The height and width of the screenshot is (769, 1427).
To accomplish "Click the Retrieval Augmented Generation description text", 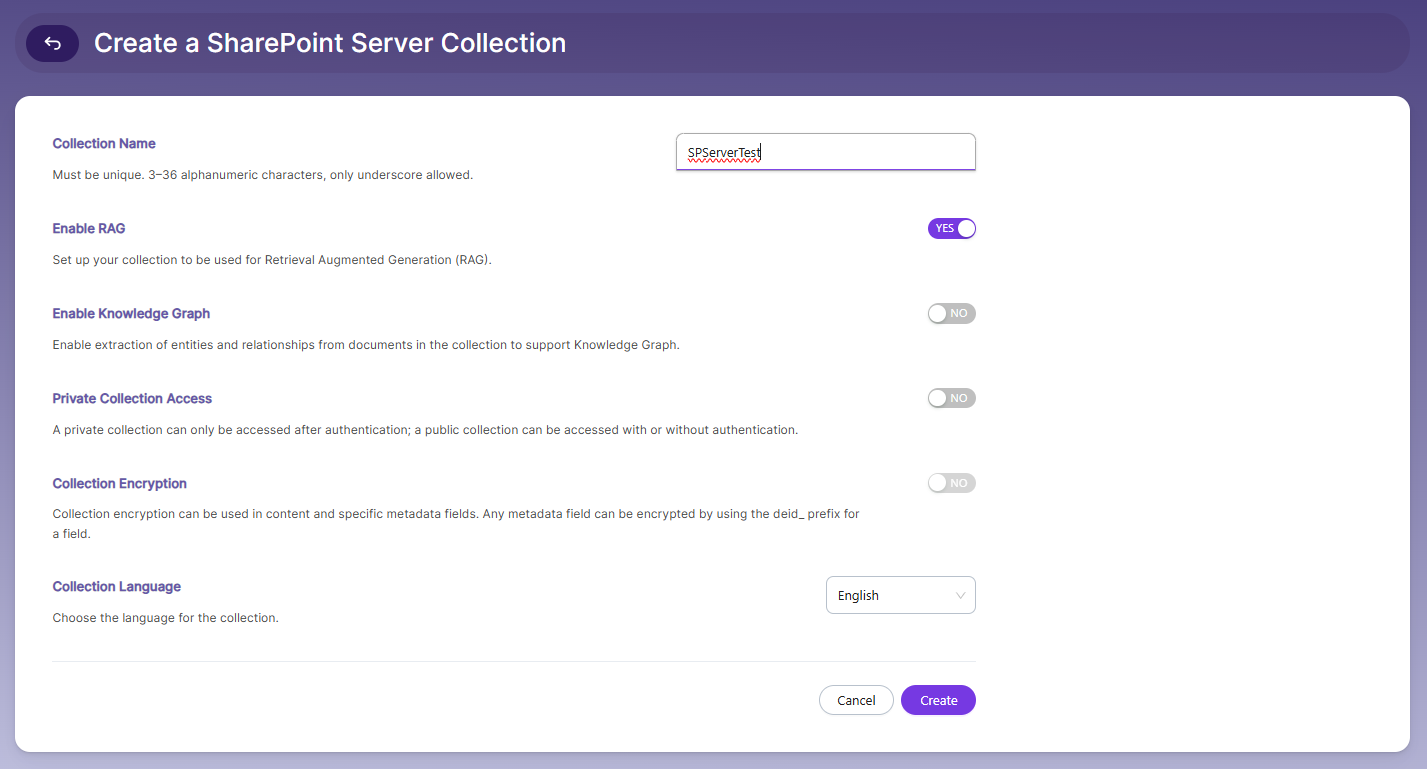I will click(272, 260).
